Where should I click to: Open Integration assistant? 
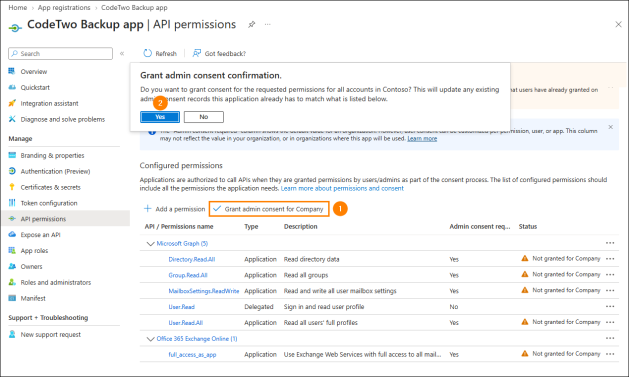(x=49, y=103)
